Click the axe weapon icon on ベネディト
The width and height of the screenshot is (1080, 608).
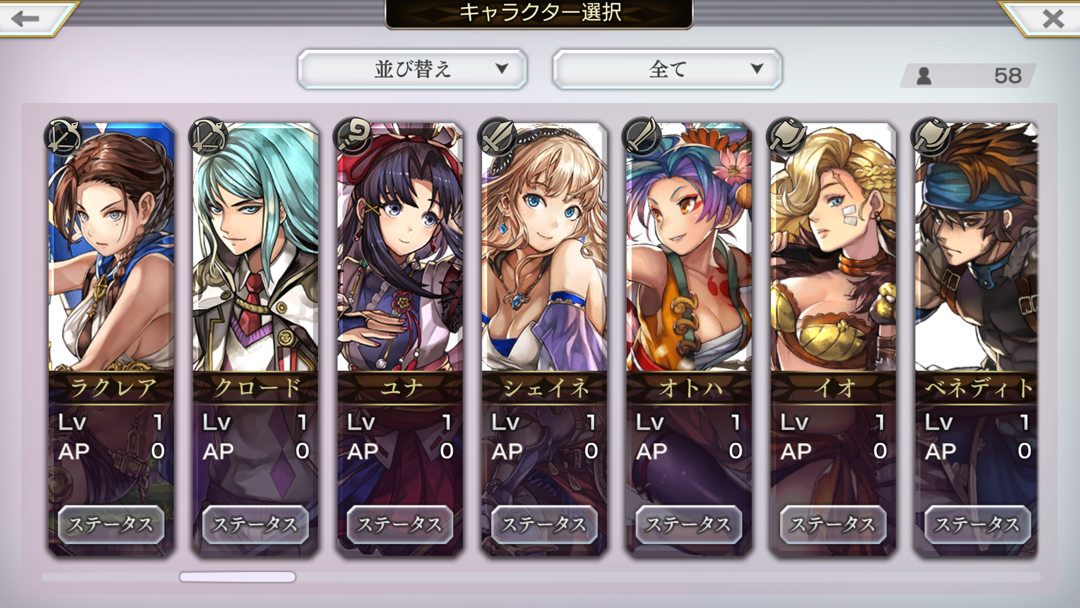point(931,136)
